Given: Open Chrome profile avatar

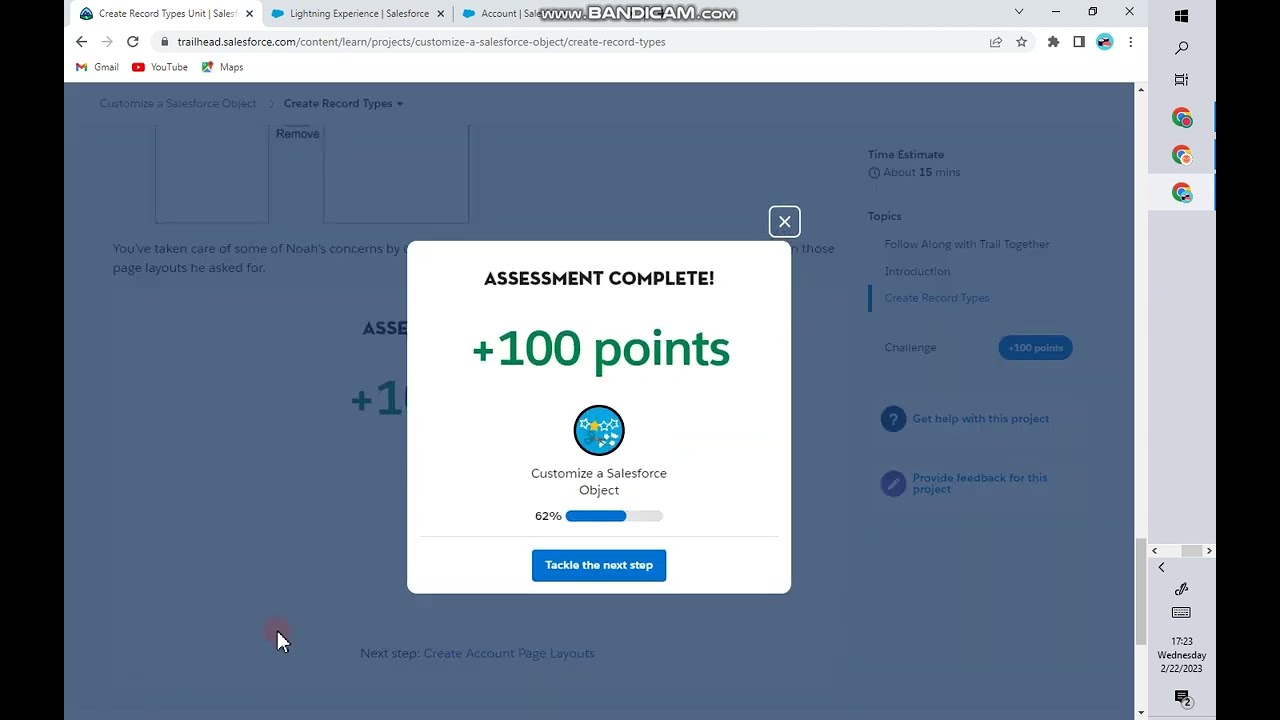Looking at the screenshot, I should coord(1104,42).
